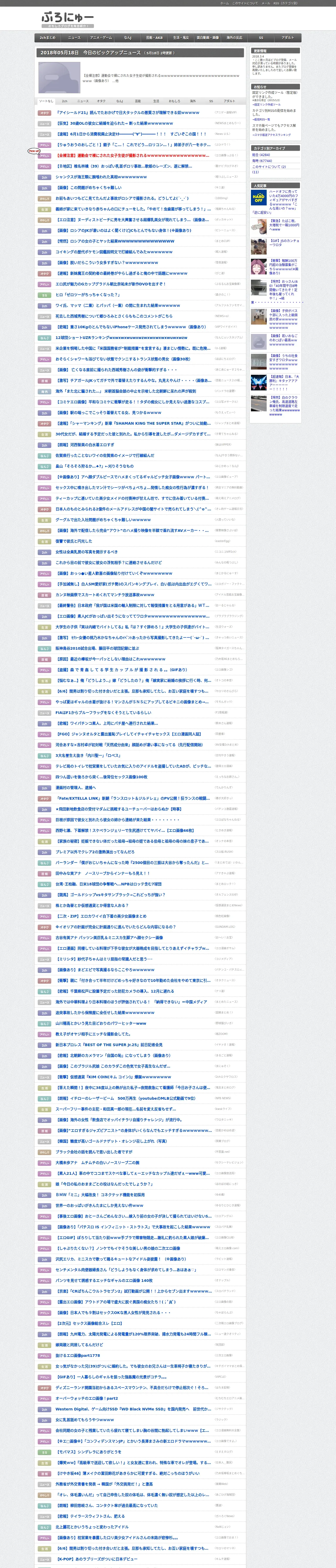336x1568 pixels.
Task: Click the なんJ badge beside the 阪神鳥谷 headline
Action: point(44,648)
